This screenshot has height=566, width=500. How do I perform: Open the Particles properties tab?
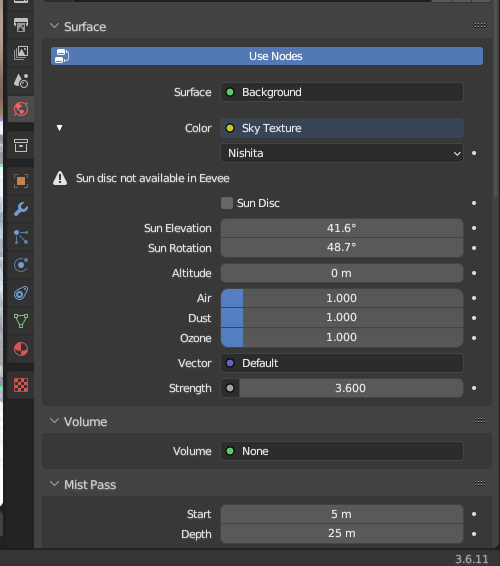click(21, 237)
